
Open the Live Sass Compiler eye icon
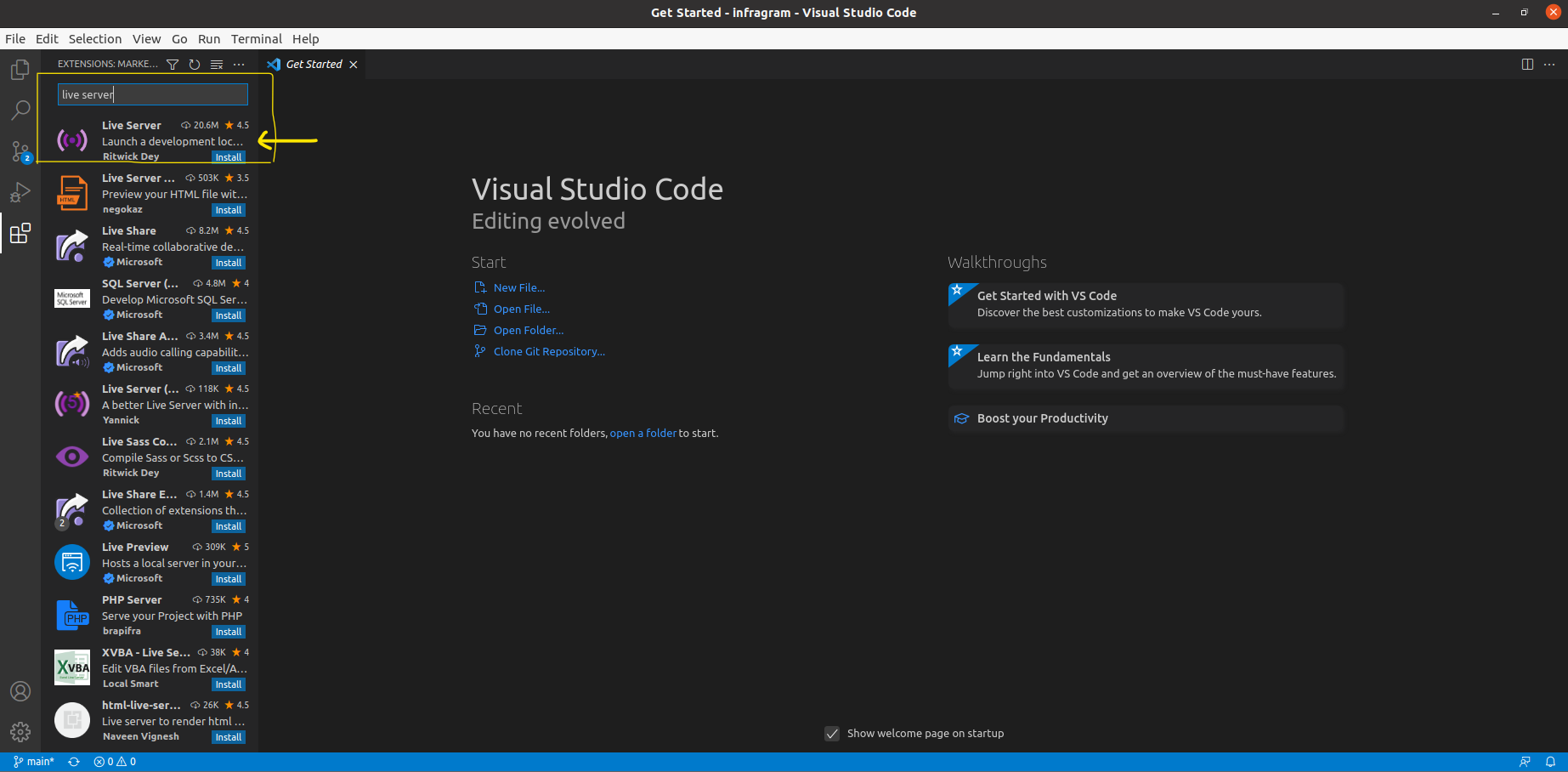coord(72,457)
